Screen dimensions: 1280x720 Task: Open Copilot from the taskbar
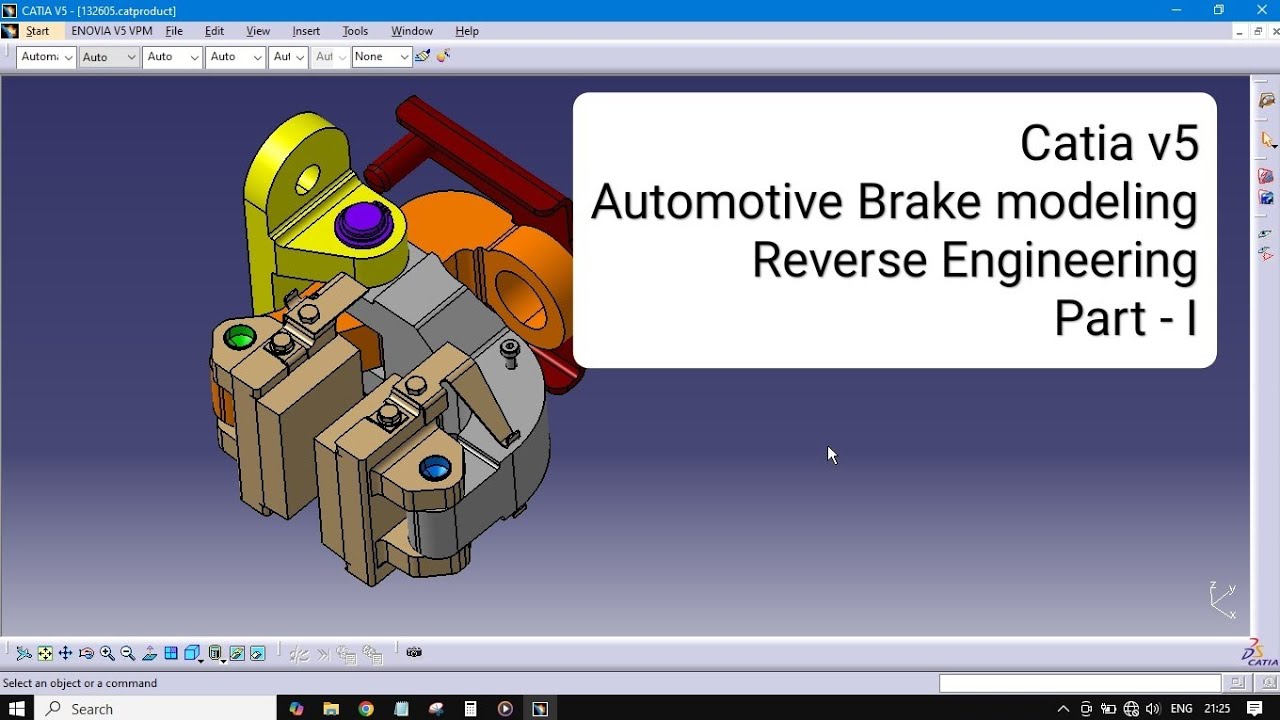pos(296,708)
